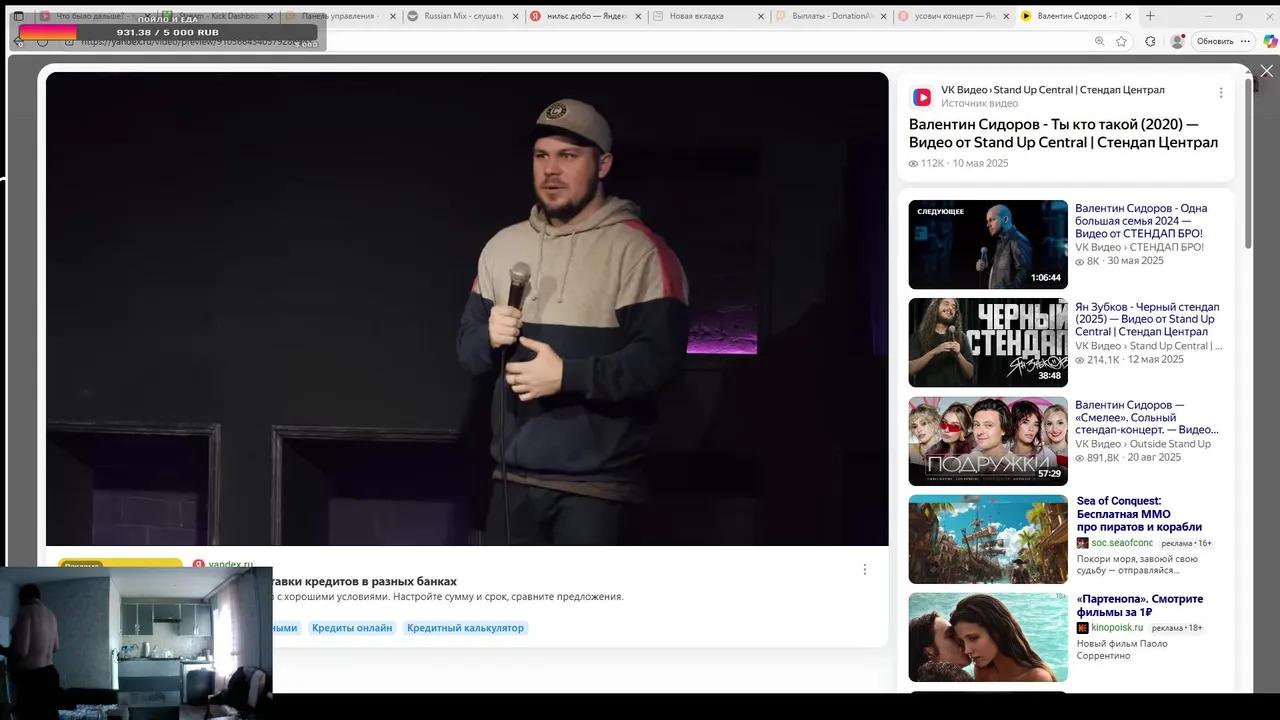Open the Одна большая семья 2024 video title
The width and height of the screenshot is (1280, 720).
[x=1141, y=221]
